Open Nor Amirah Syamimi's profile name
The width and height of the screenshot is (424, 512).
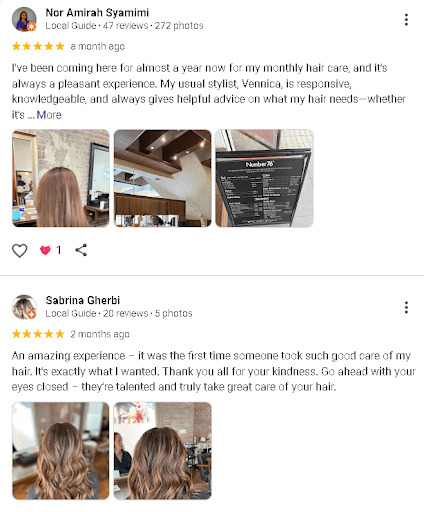point(97,13)
